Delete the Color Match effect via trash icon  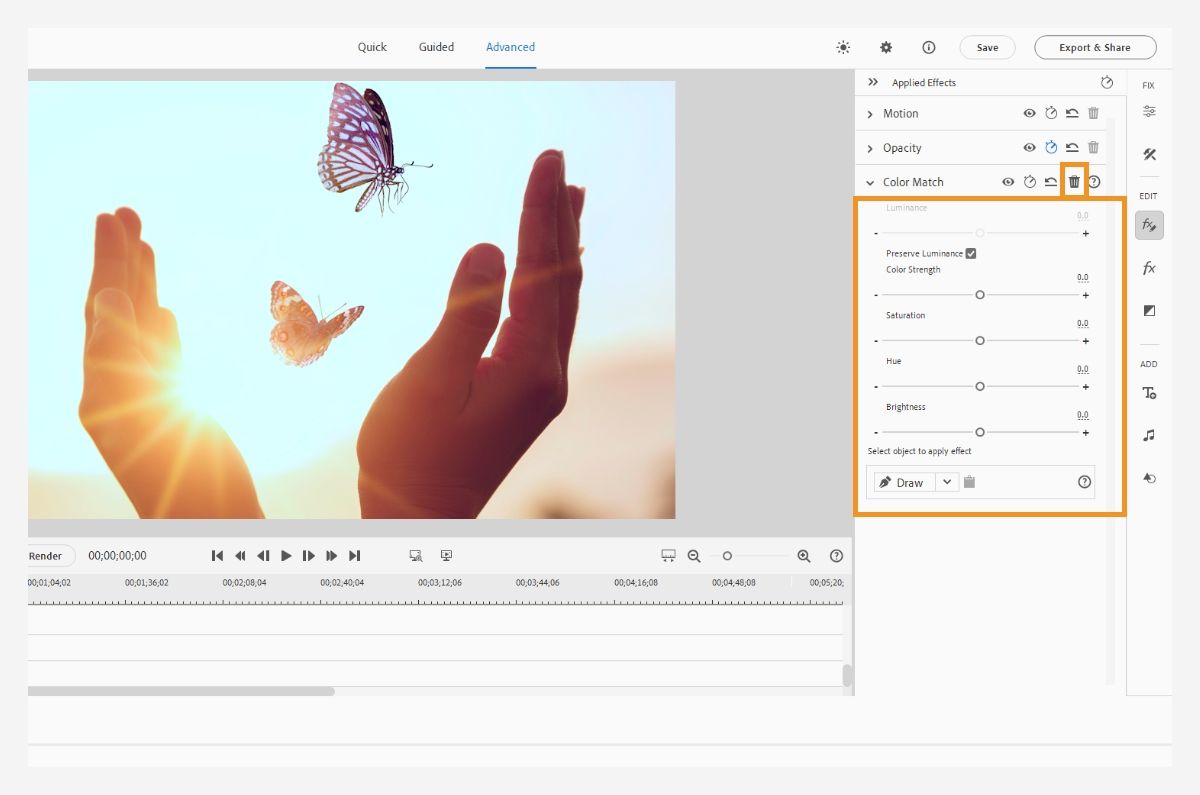1074,182
